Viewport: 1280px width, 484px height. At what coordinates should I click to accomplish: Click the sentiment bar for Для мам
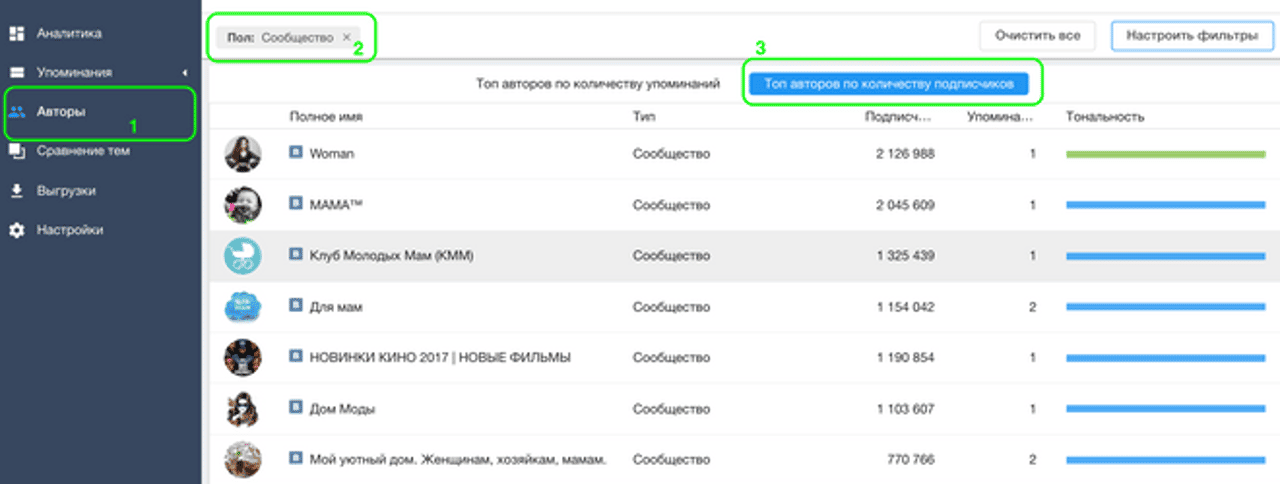click(1166, 306)
